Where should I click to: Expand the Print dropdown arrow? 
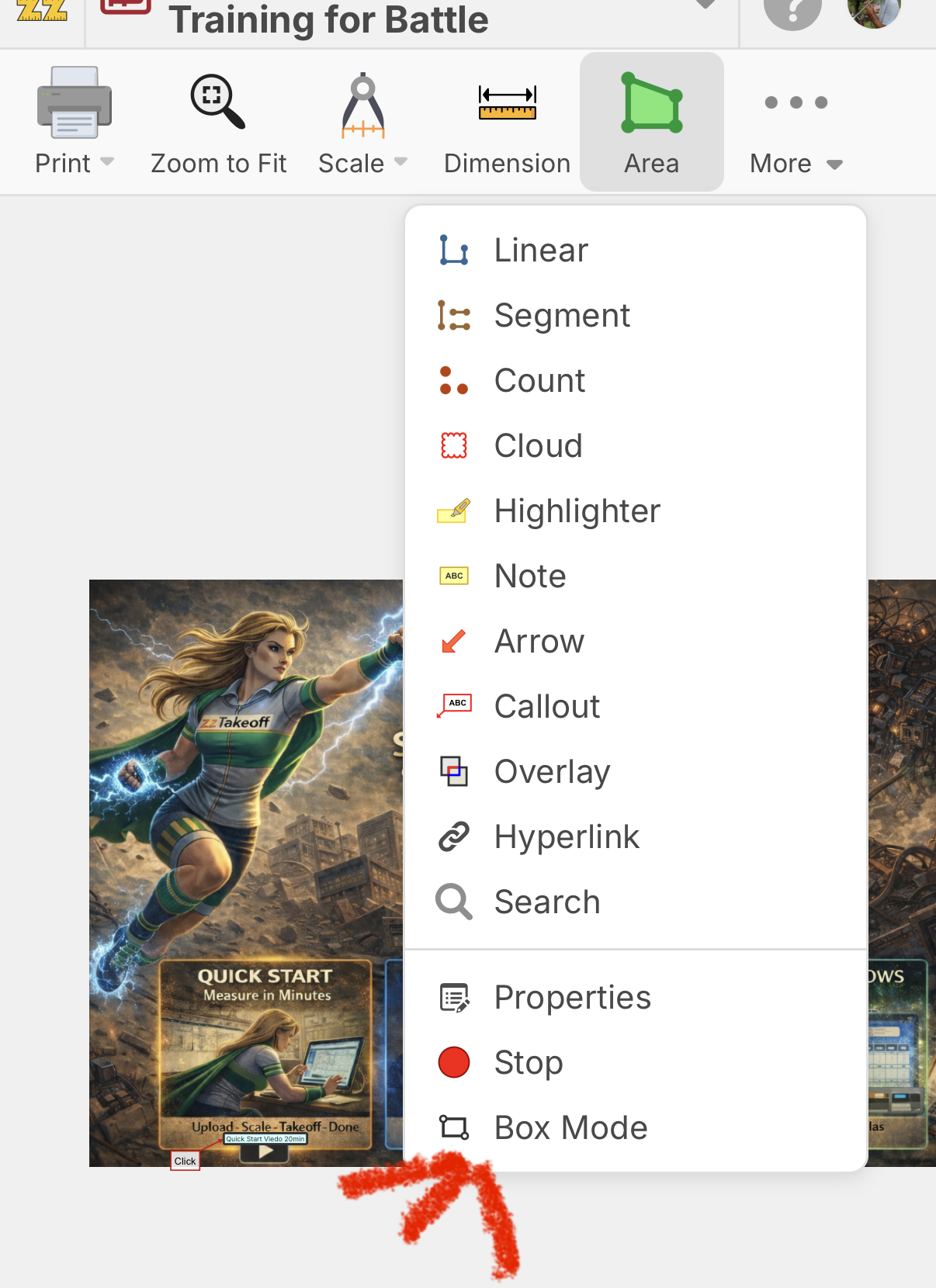[107, 162]
